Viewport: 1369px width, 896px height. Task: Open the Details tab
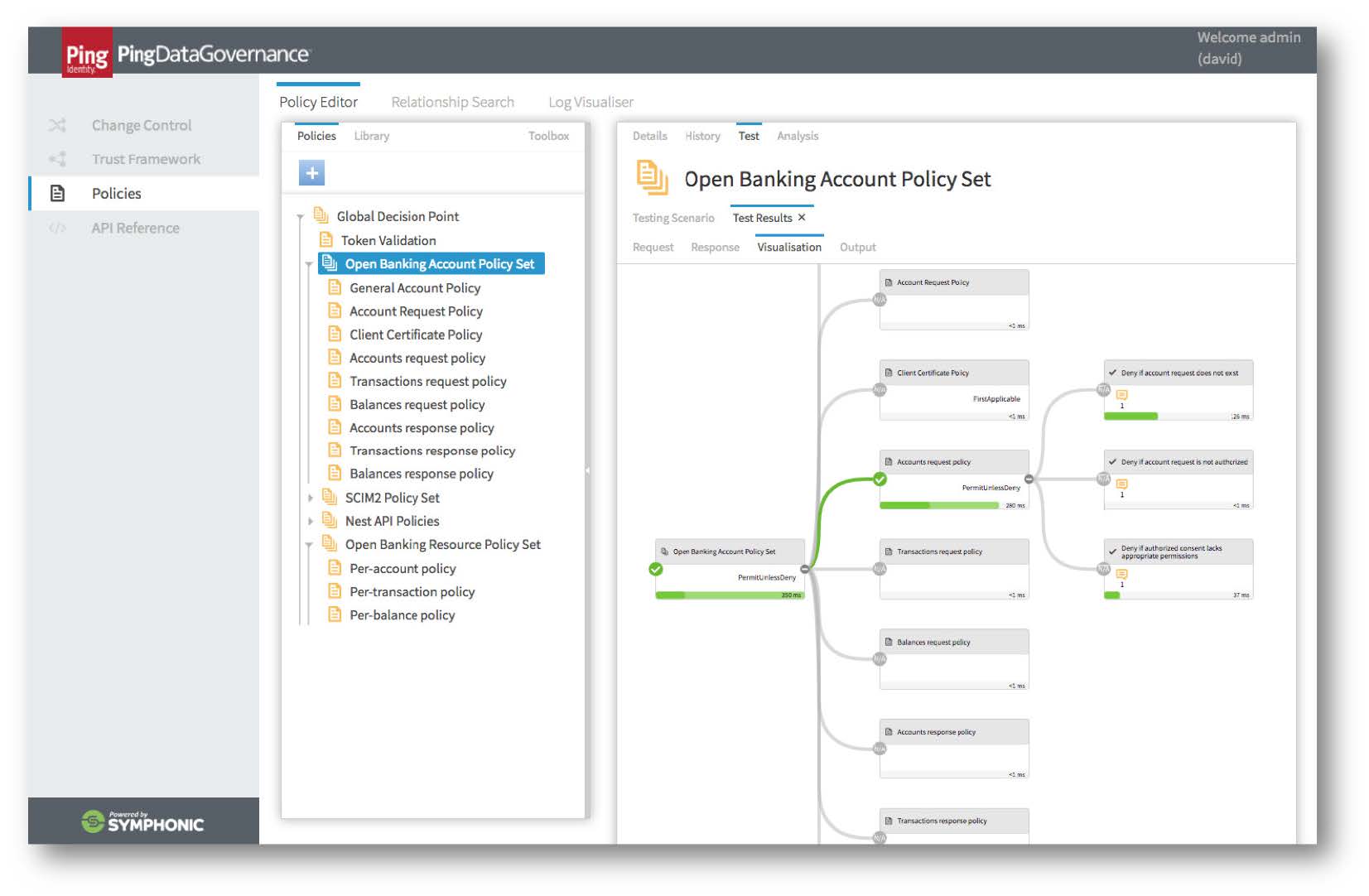point(649,136)
